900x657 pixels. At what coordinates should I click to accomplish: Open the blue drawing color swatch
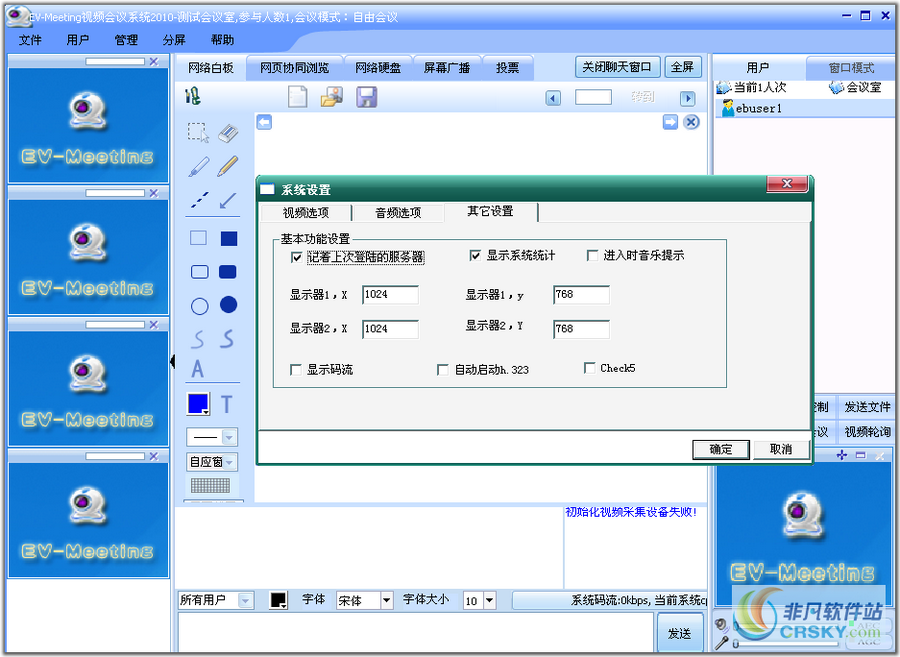point(198,404)
